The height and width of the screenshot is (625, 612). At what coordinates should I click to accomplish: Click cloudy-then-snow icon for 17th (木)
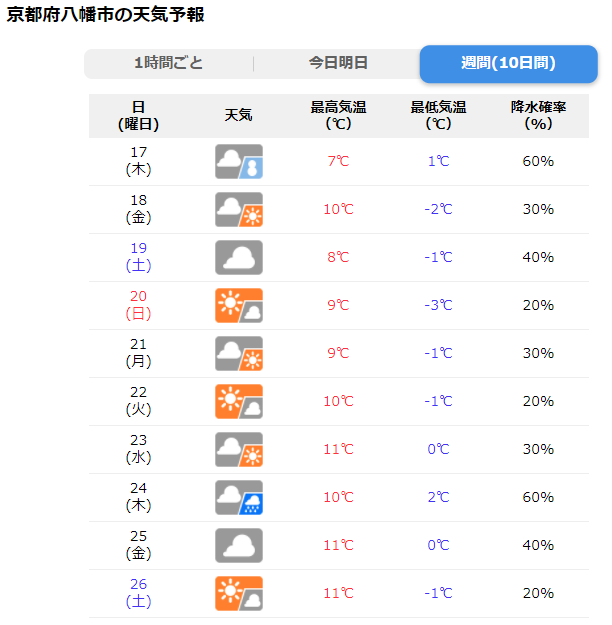pos(239,161)
